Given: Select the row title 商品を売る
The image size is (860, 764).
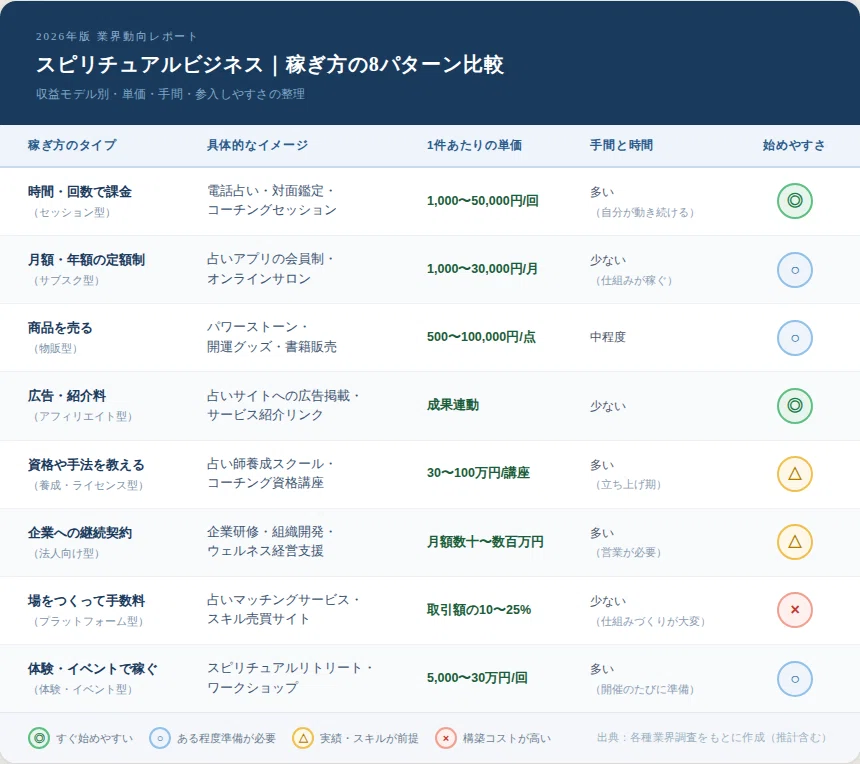Looking at the screenshot, I should pyautogui.click(x=60, y=328).
